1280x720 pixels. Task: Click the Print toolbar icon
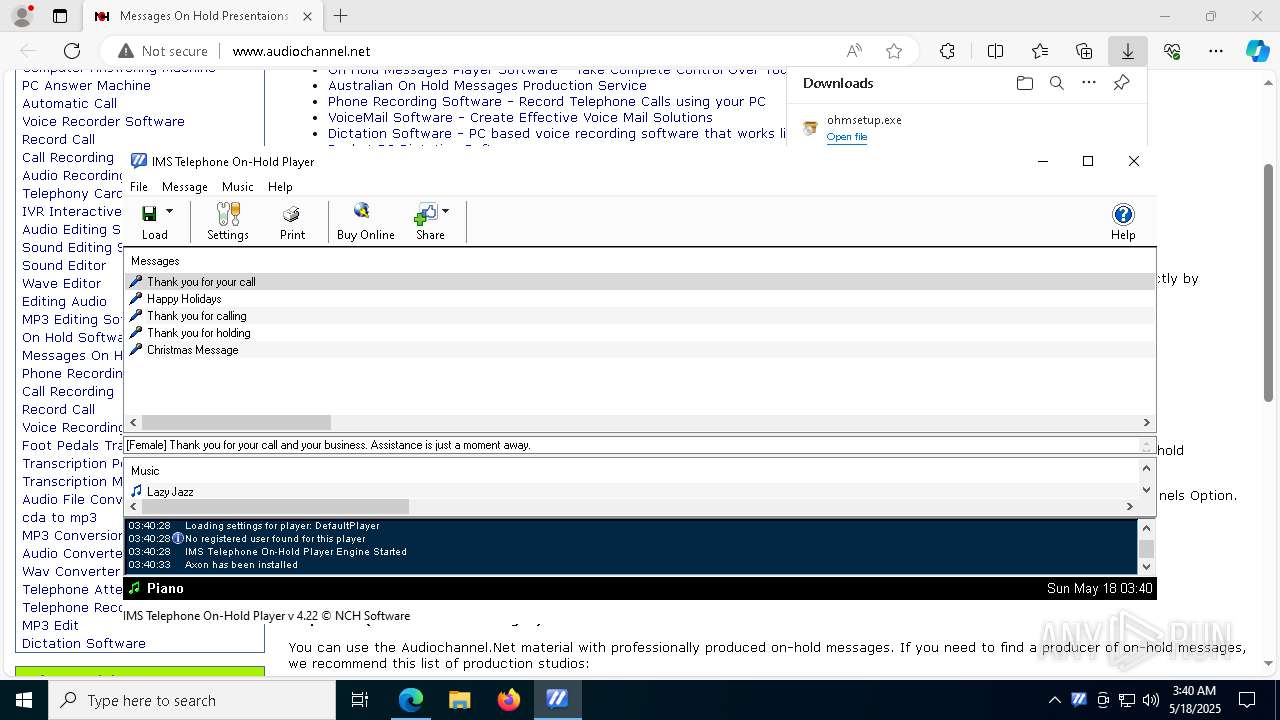292,221
